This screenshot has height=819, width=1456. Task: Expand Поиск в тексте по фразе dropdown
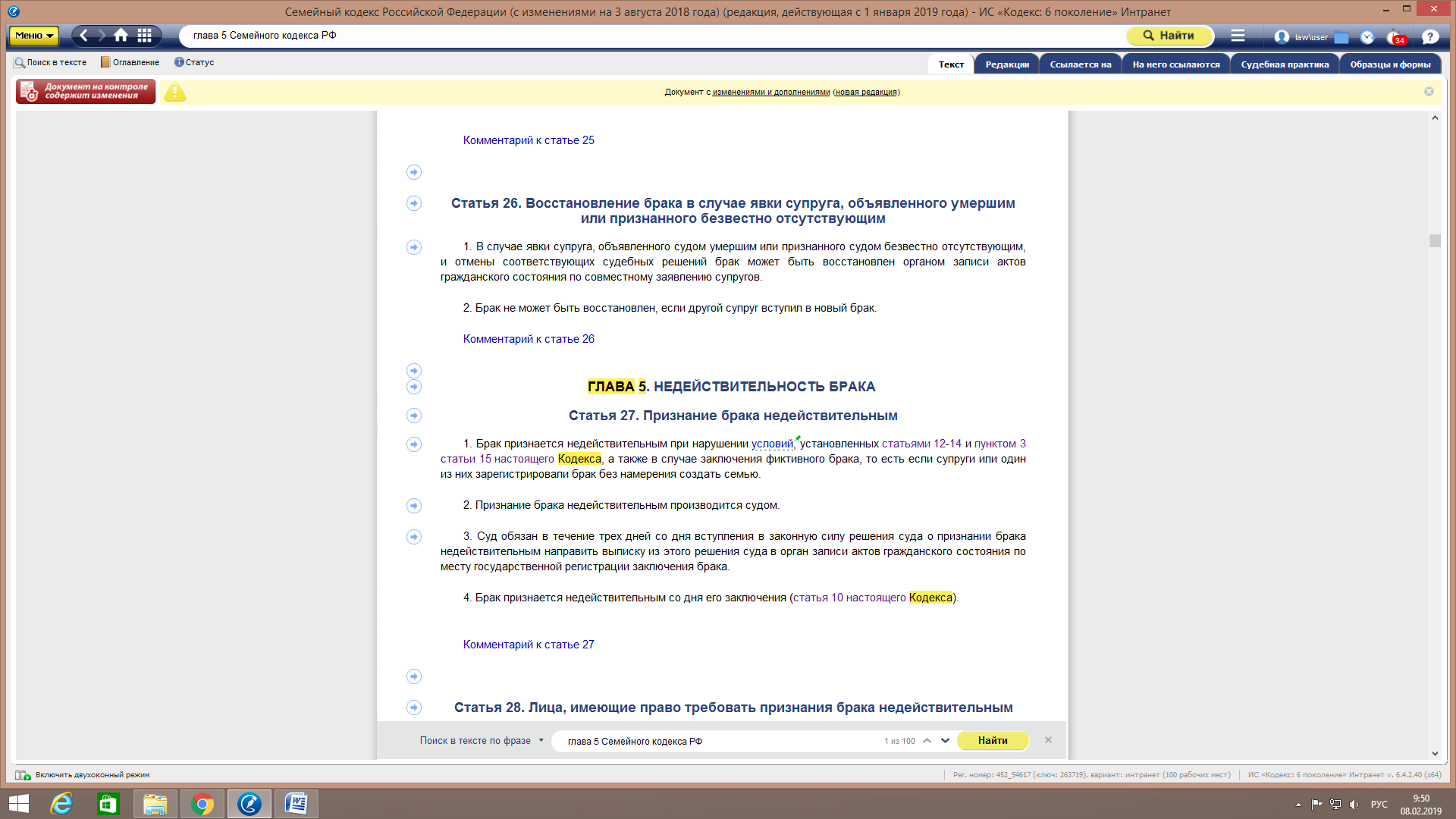pyautogui.click(x=541, y=741)
